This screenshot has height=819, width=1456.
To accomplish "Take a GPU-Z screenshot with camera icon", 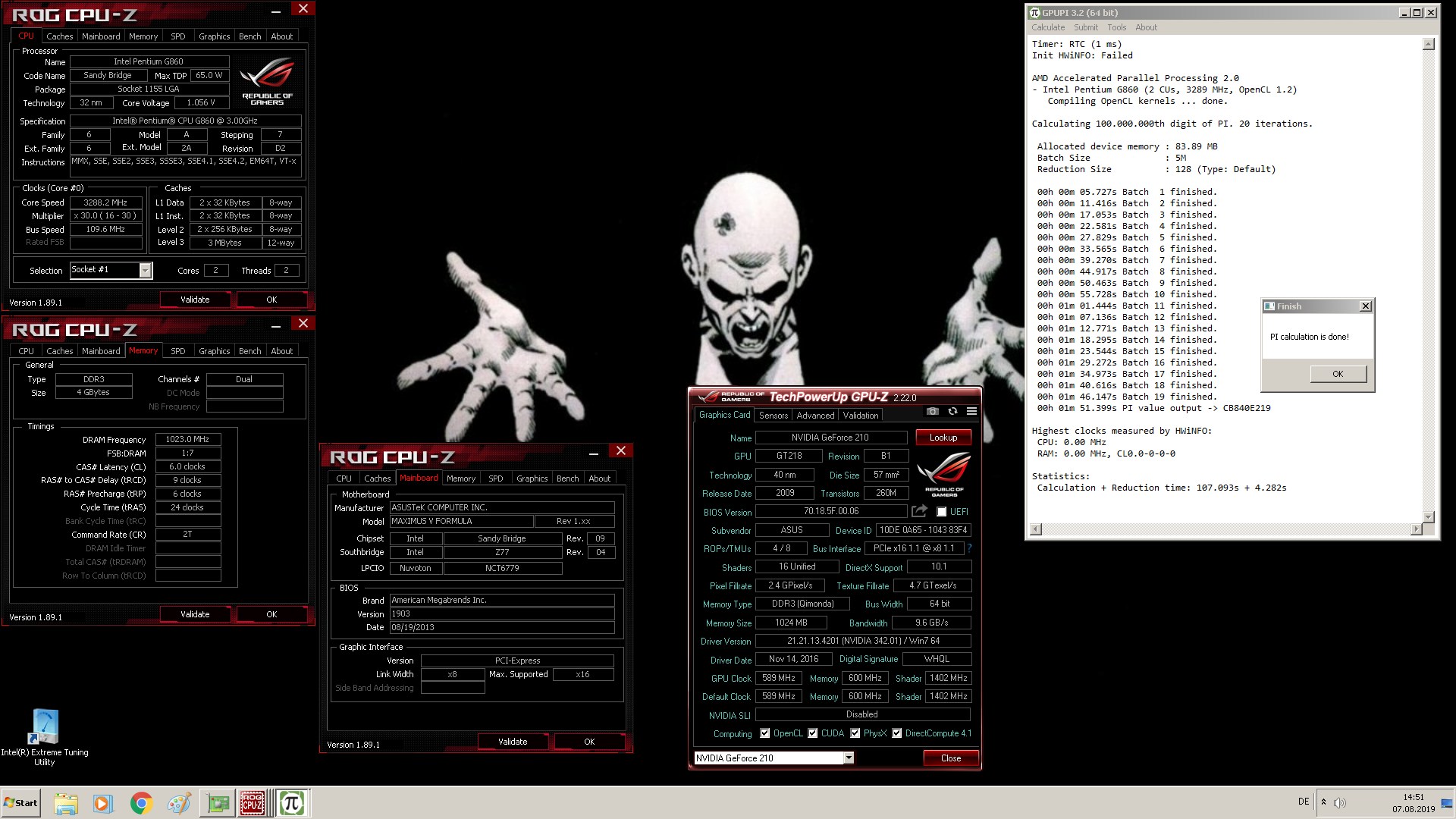I will click(x=932, y=412).
